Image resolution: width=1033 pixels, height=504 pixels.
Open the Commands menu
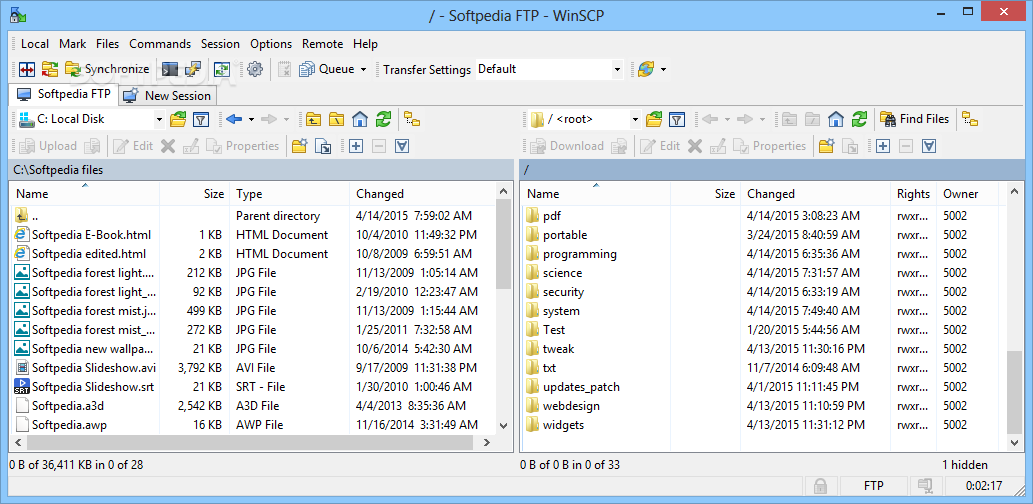160,43
